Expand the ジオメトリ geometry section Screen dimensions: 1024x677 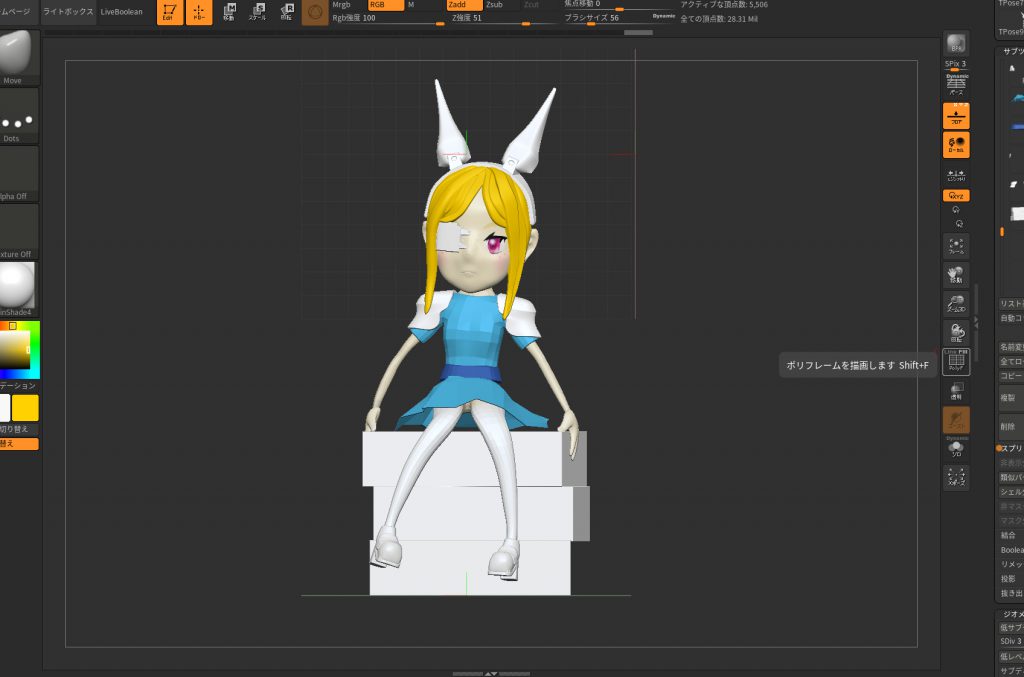(x=1011, y=614)
